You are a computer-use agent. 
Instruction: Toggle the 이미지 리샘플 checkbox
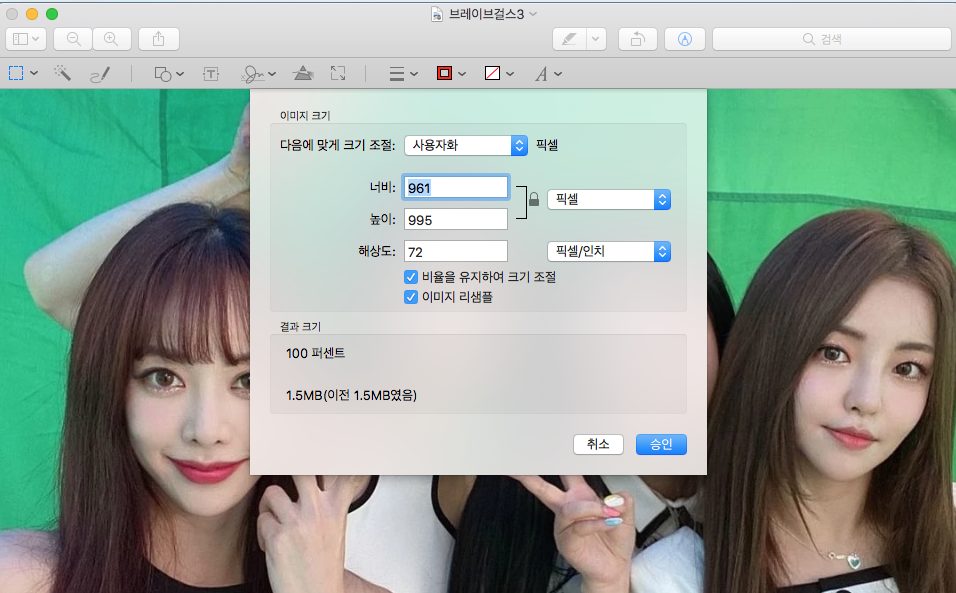click(411, 297)
